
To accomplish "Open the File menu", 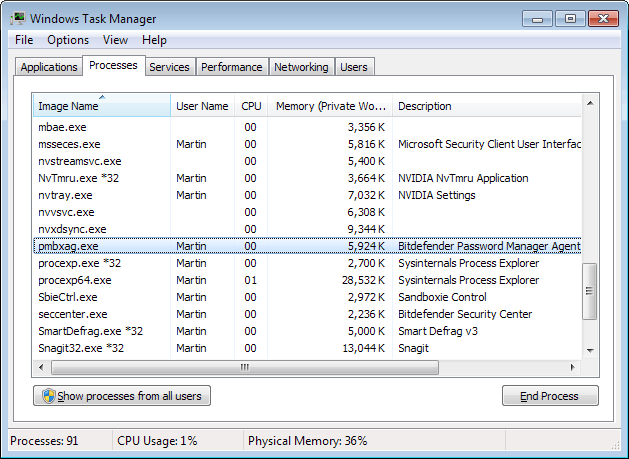I will (x=24, y=40).
